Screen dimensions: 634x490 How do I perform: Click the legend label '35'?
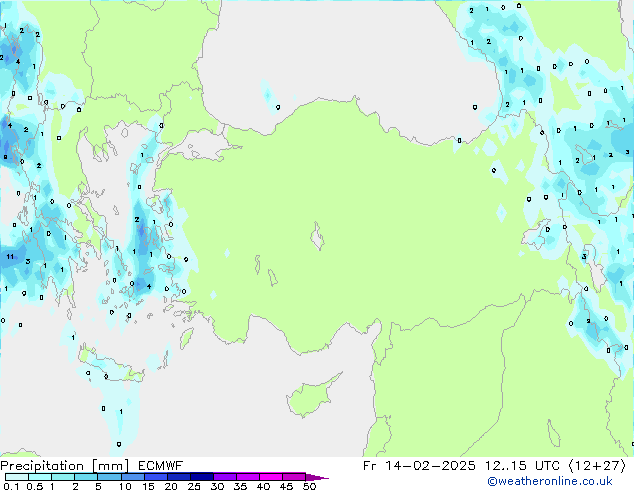(x=240, y=486)
